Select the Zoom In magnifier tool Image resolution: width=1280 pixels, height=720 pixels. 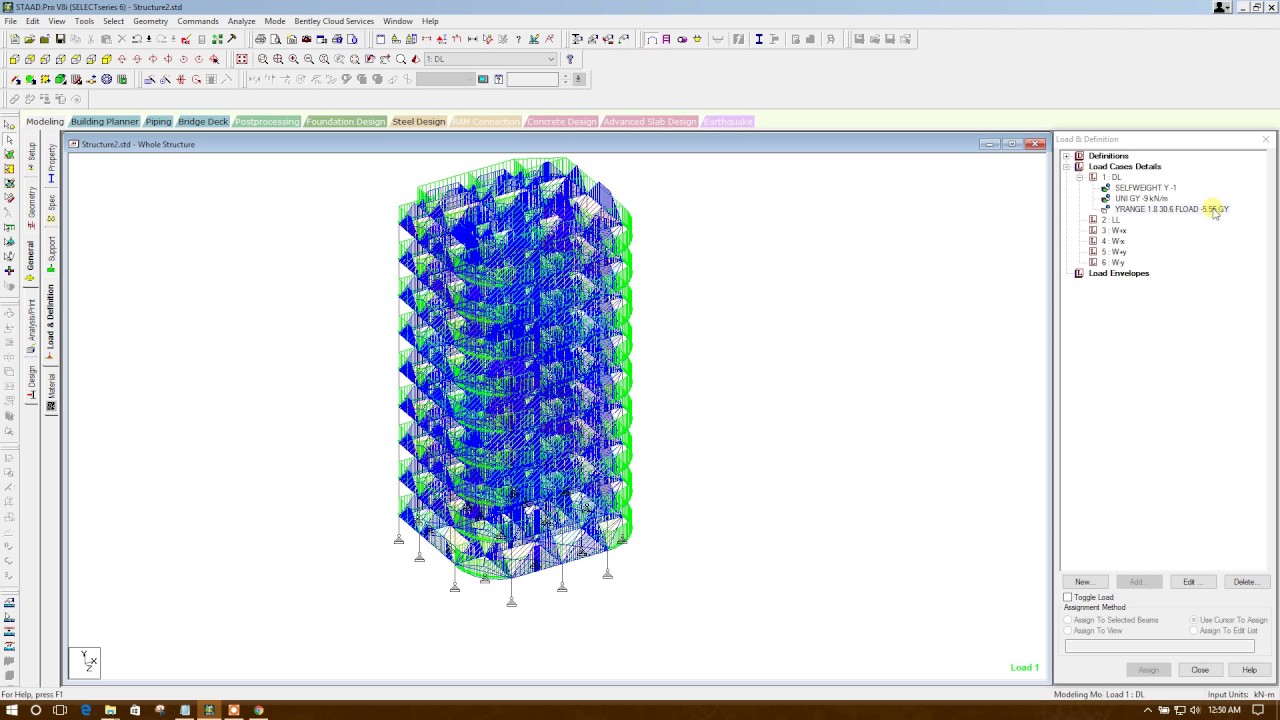coord(293,59)
